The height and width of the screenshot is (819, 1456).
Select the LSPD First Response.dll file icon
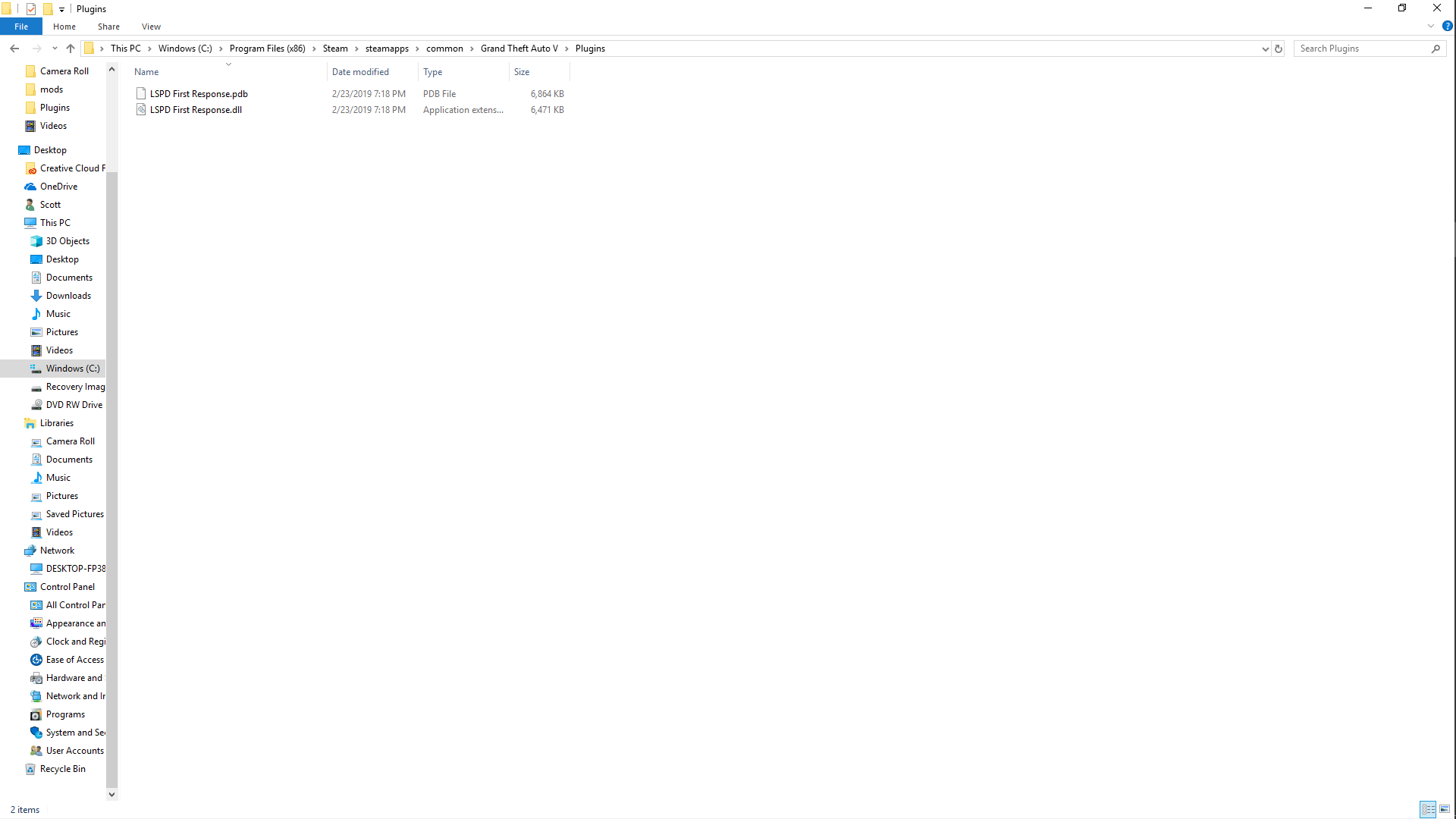coord(141,110)
